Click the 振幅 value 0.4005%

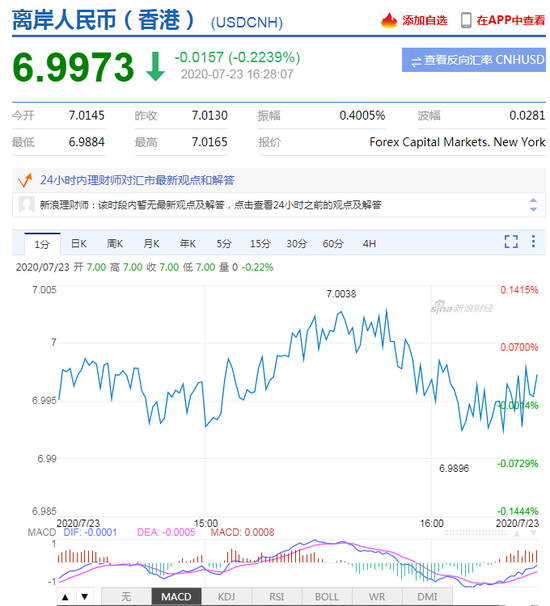click(x=362, y=115)
